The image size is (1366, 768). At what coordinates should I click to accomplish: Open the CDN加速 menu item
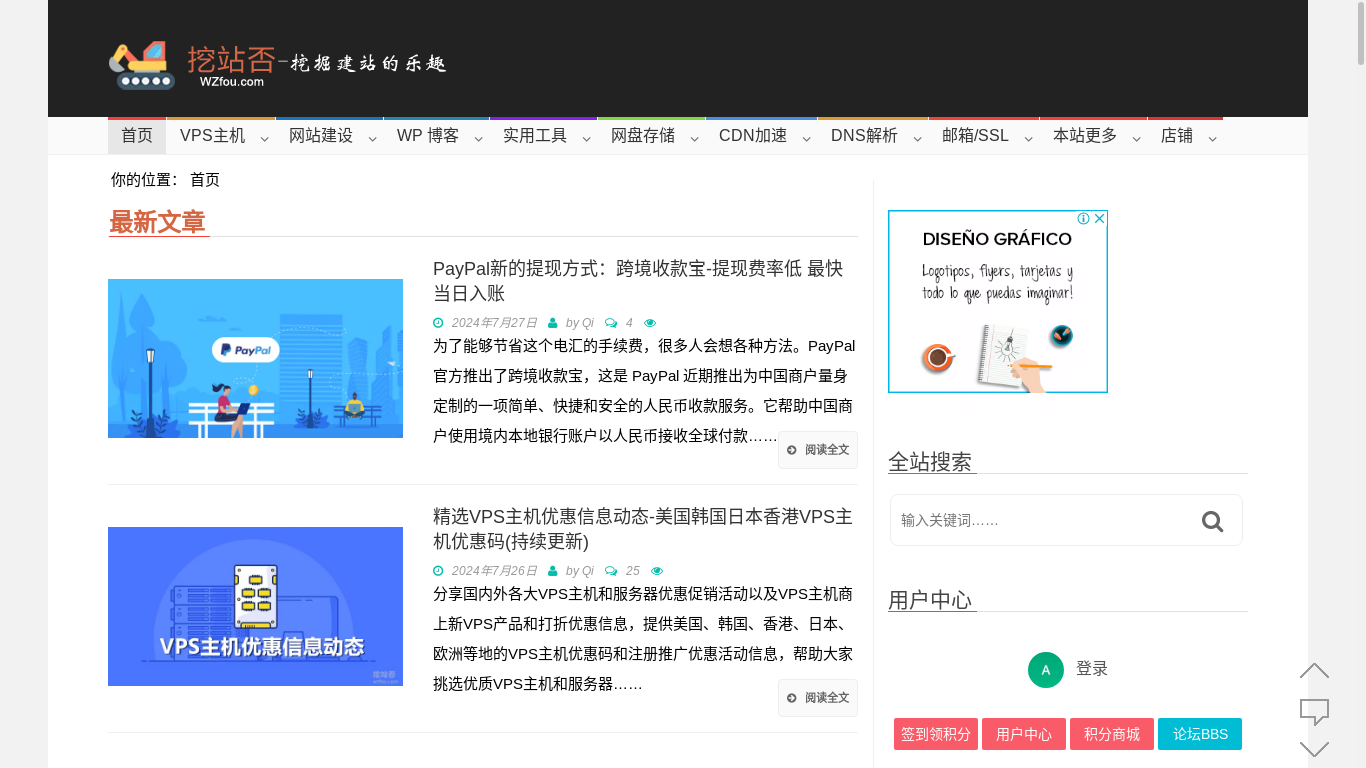(x=753, y=136)
